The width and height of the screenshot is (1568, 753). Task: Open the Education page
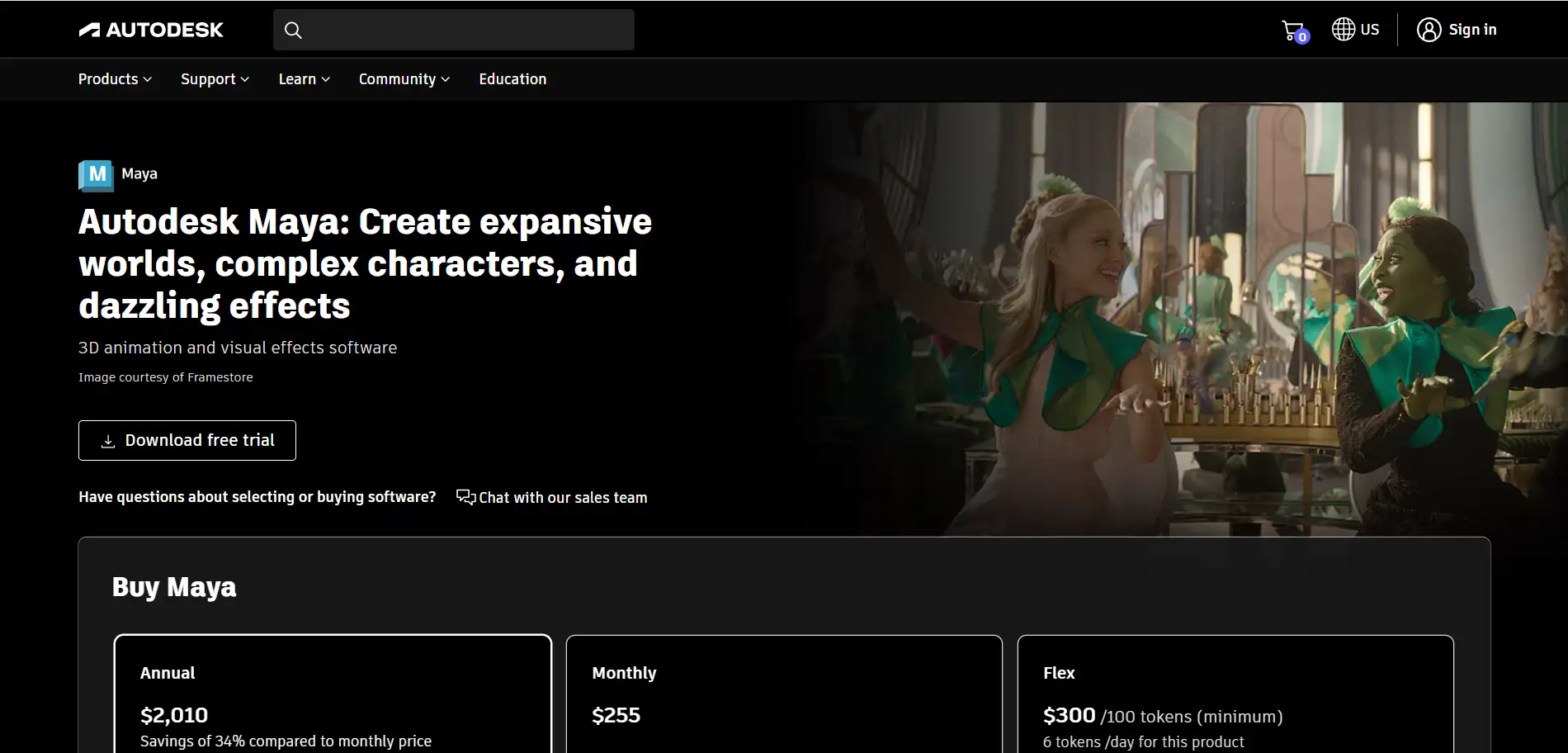512,79
